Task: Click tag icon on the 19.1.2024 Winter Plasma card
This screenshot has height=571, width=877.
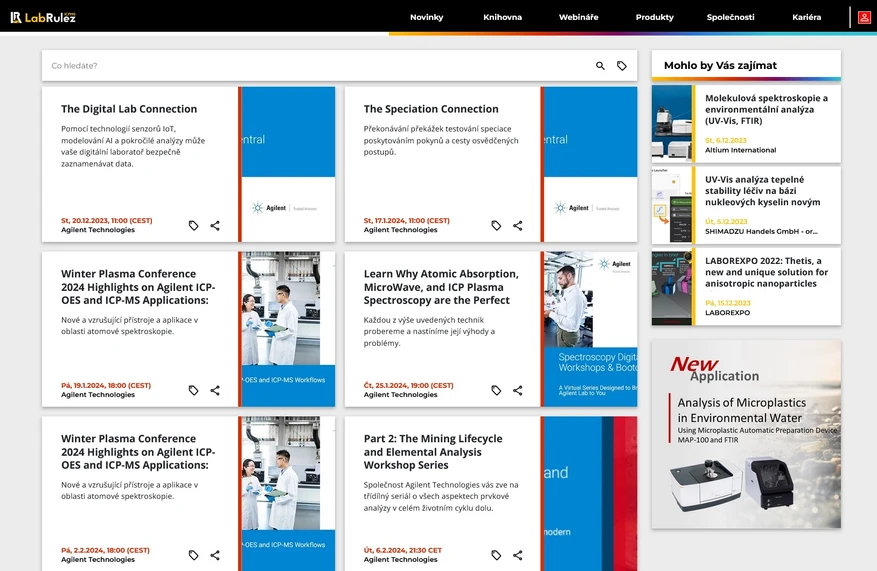Action: [x=194, y=390]
